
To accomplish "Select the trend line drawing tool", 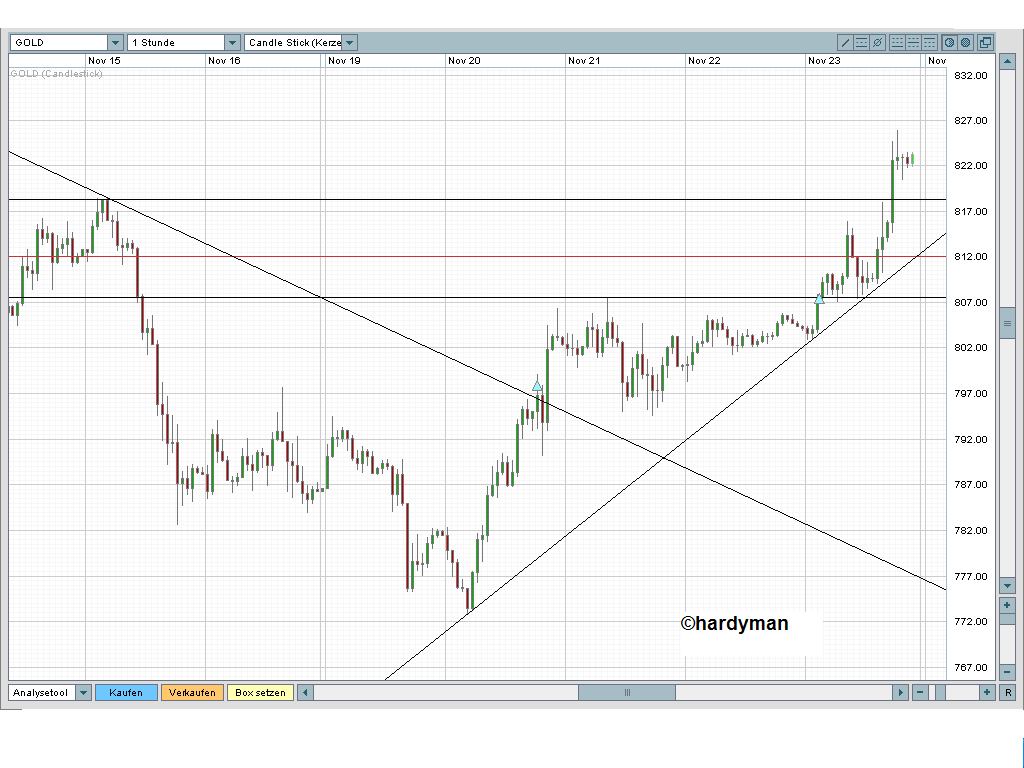I will pyautogui.click(x=845, y=43).
